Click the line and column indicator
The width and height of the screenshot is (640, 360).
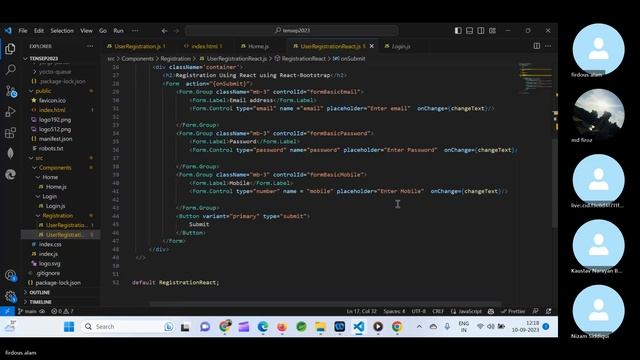click(x=362, y=311)
